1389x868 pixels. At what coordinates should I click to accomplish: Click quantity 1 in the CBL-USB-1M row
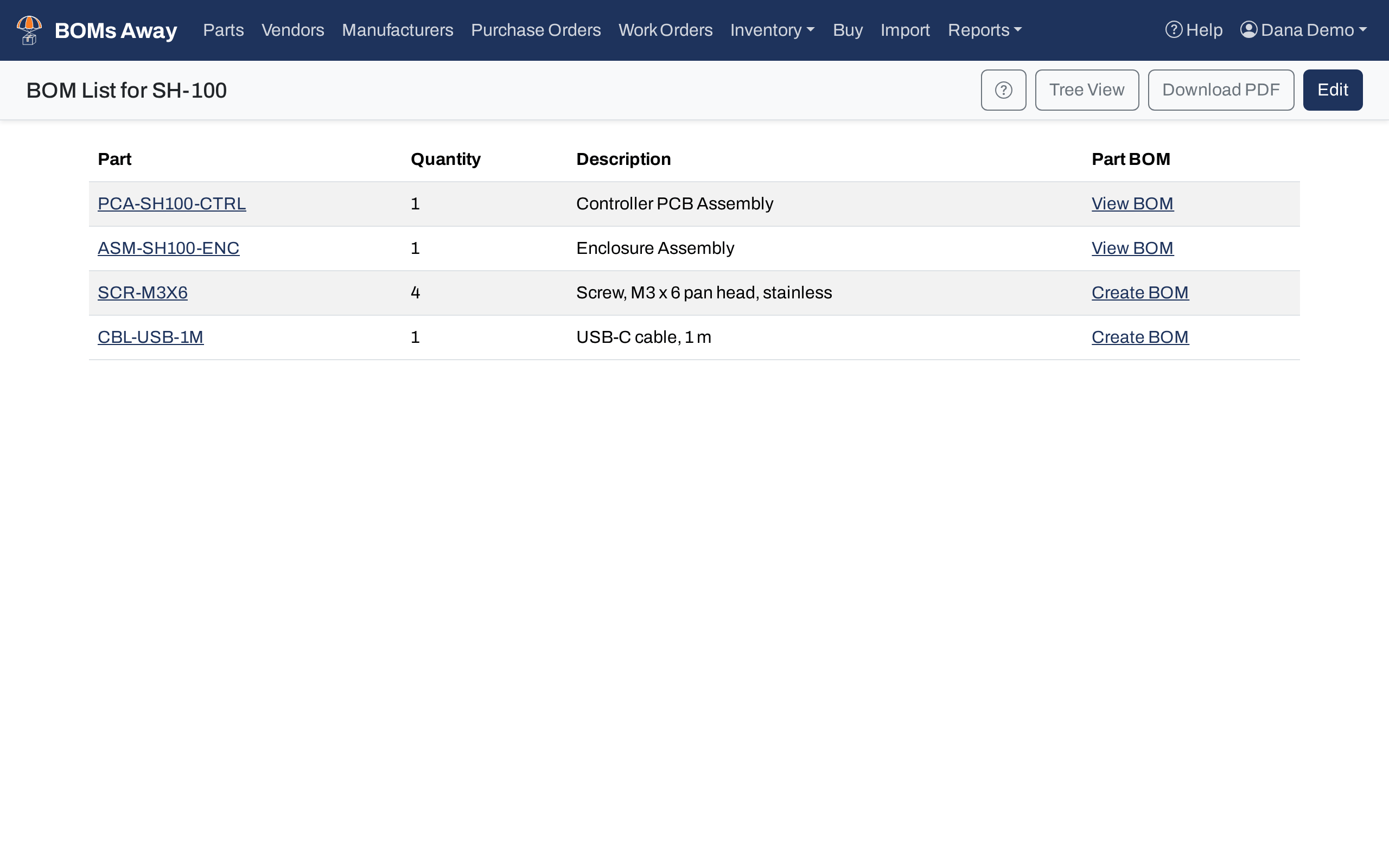tap(416, 337)
